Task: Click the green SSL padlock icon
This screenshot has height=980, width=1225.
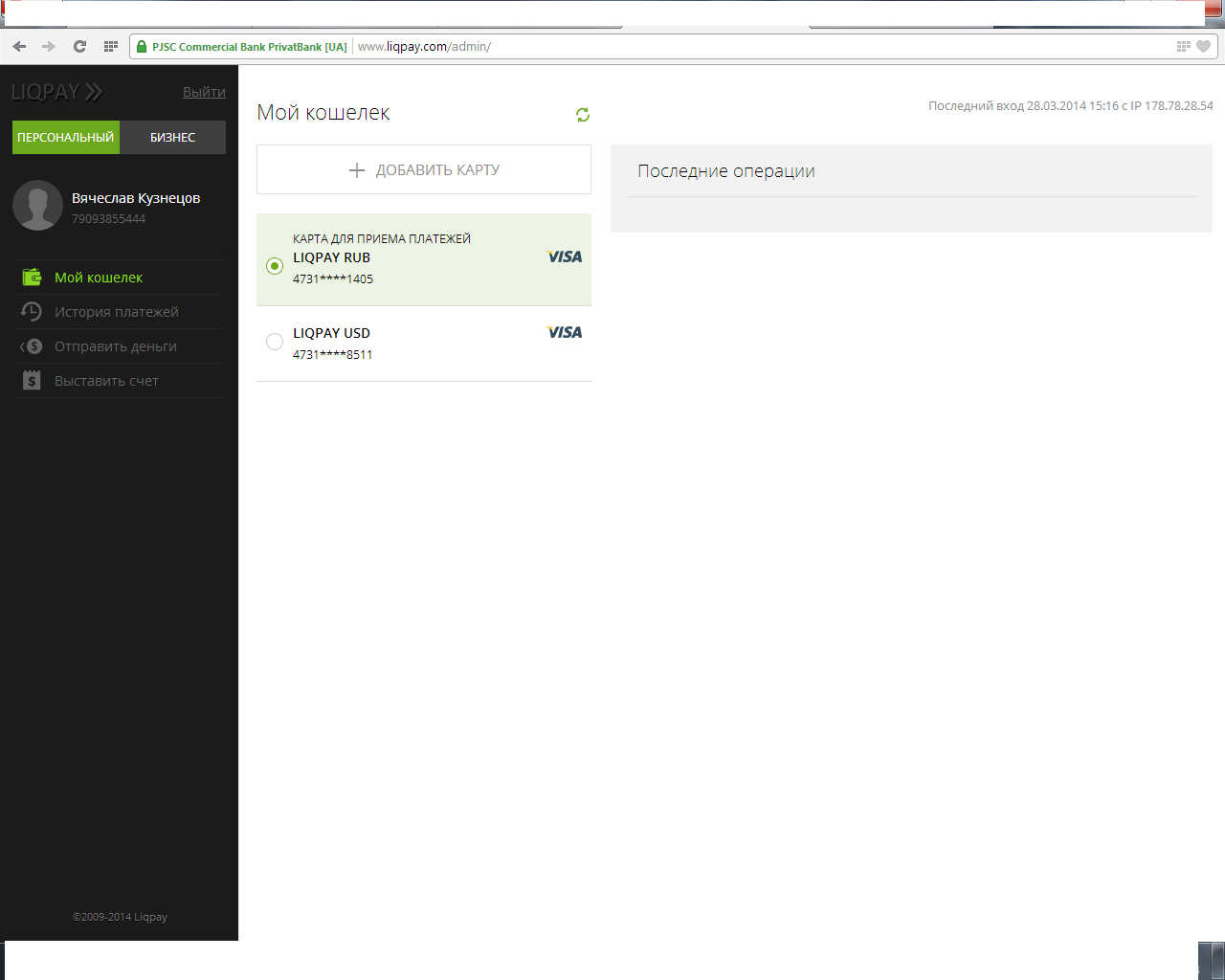Action: [142, 46]
